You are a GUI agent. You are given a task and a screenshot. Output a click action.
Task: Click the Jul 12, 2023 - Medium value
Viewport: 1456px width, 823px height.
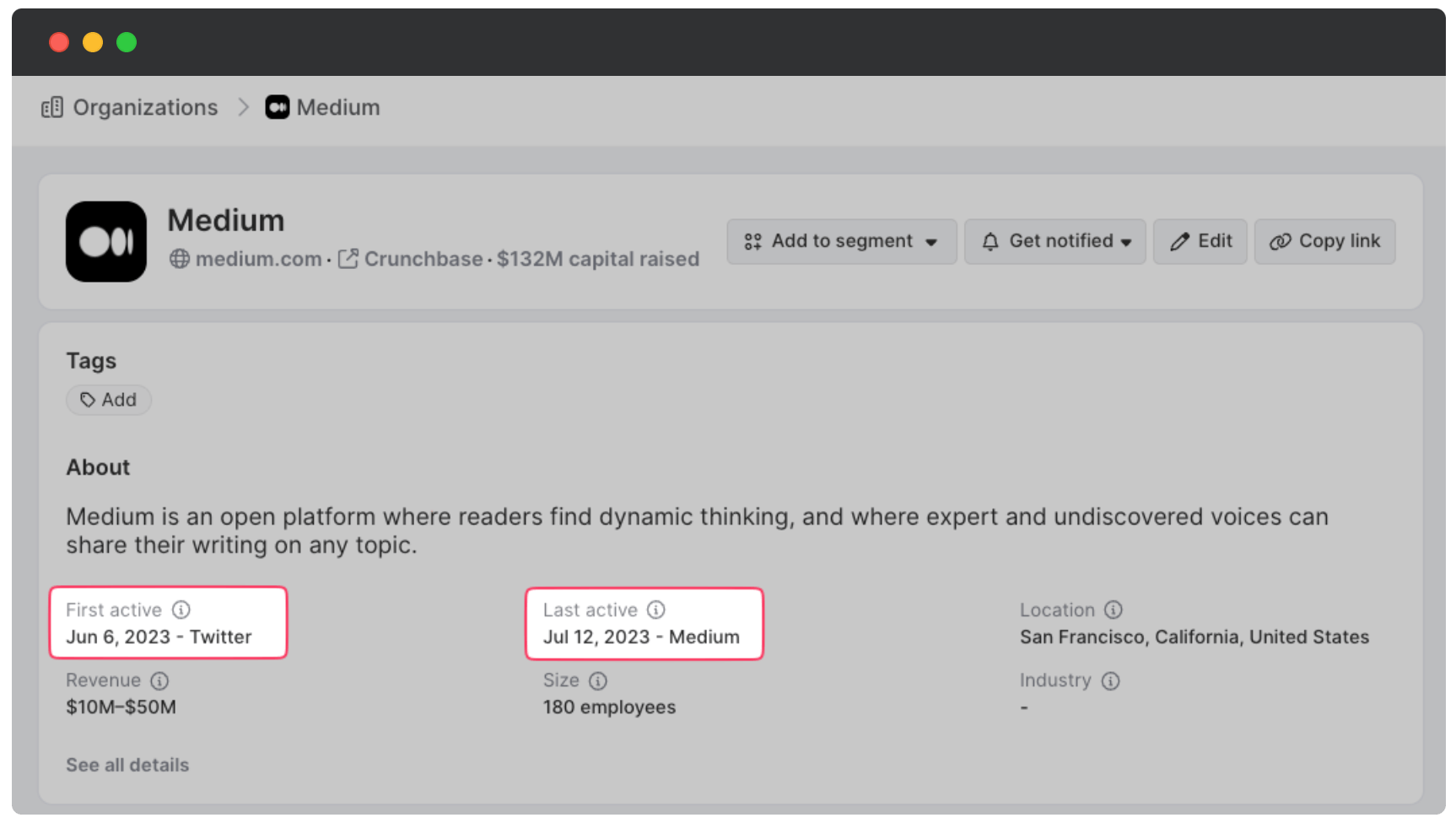[x=641, y=637]
